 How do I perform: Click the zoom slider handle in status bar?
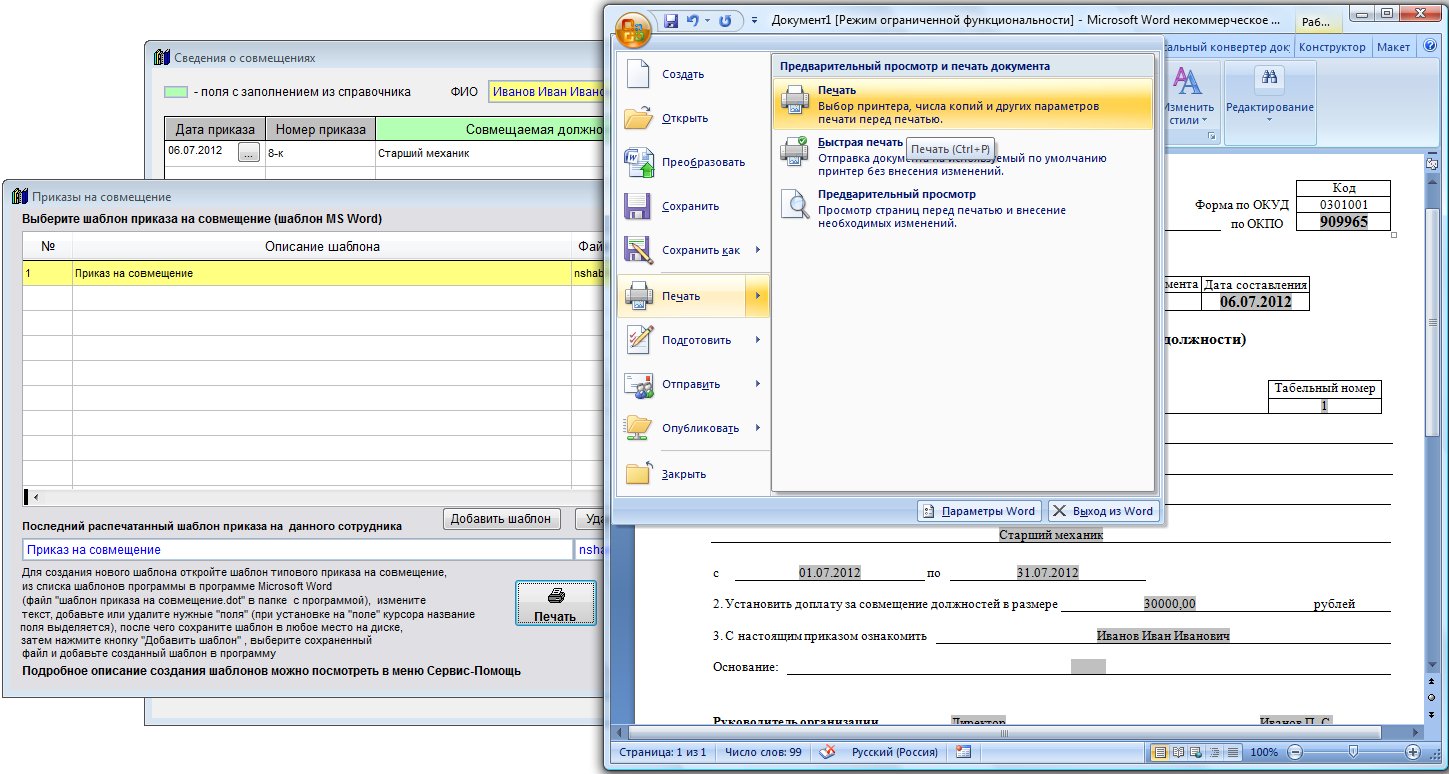[x=1353, y=752]
